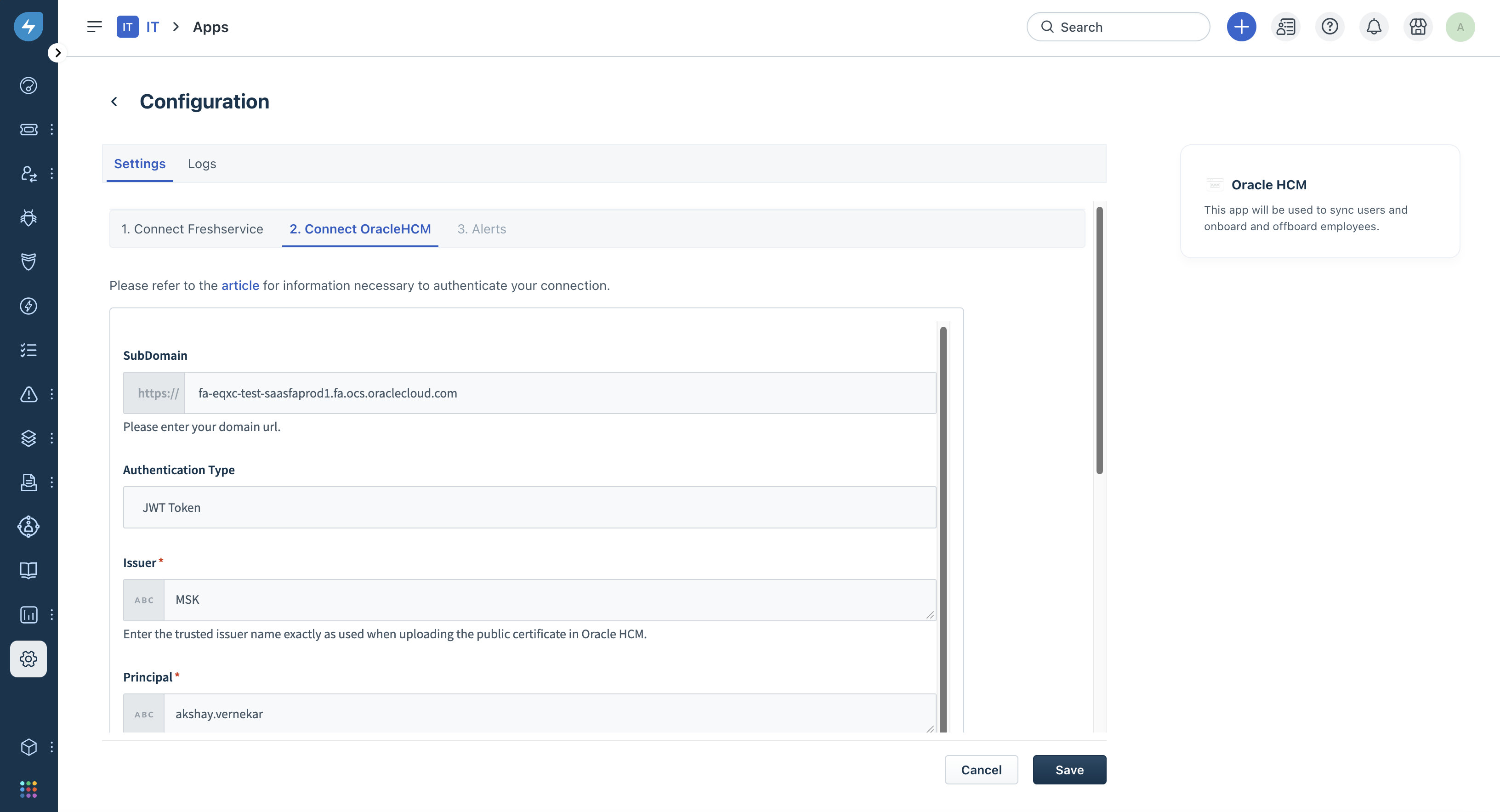This screenshot has width=1500, height=812.
Task: Open the Authentication Type JWT Token dropdown
Action: 529,508
